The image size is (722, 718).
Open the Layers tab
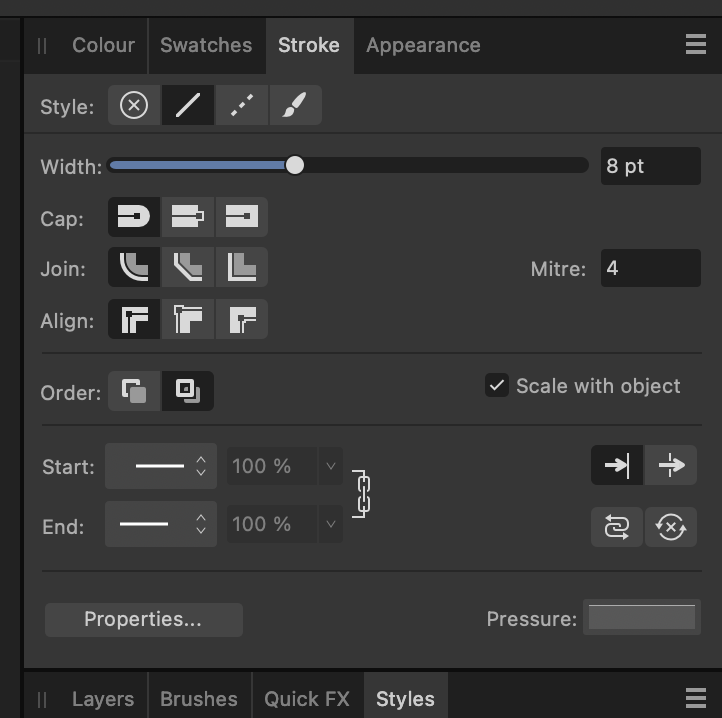103,699
